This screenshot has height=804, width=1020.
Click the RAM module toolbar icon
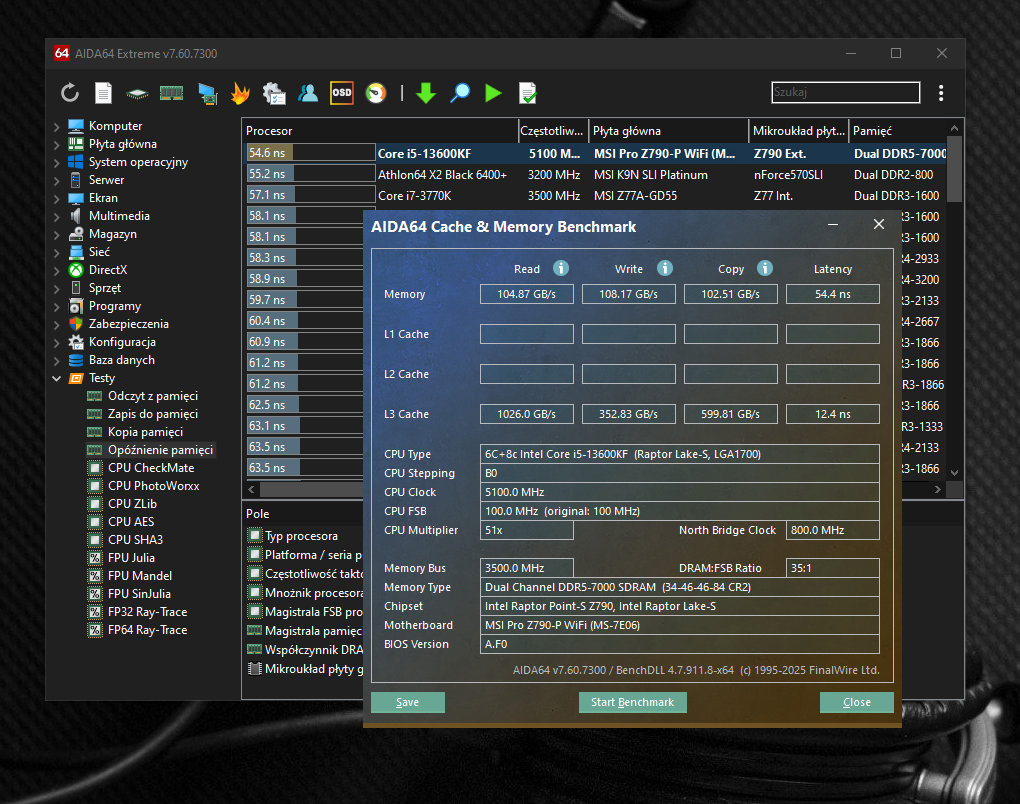pos(171,93)
